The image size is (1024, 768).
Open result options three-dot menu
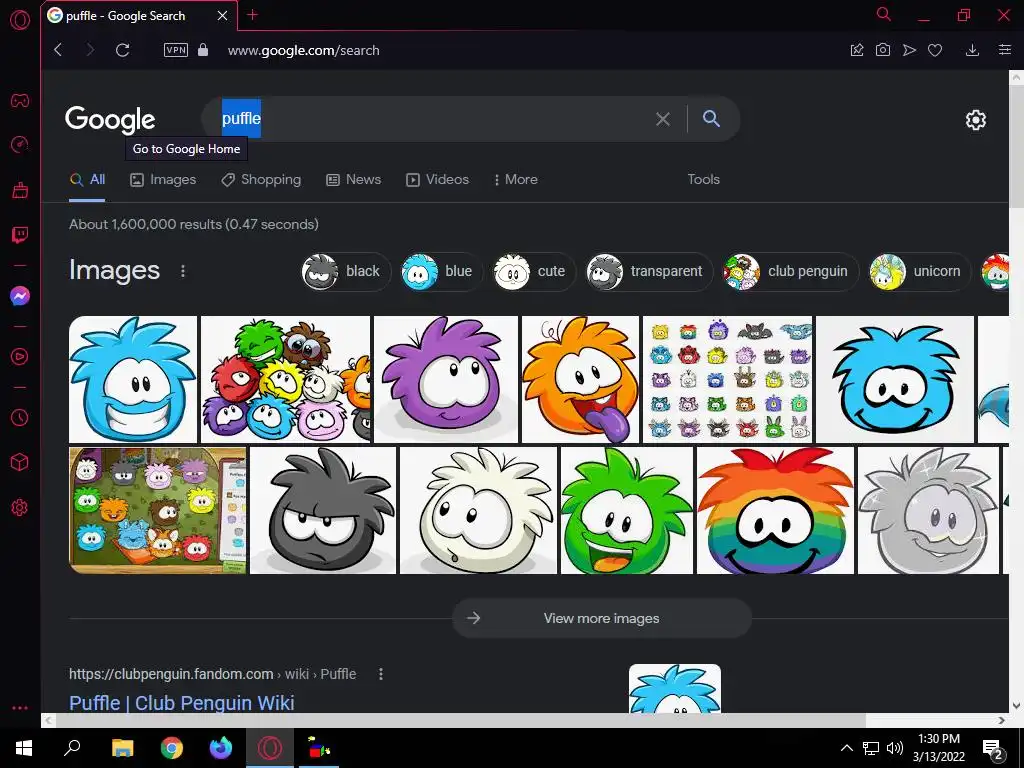tap(381, 674)
